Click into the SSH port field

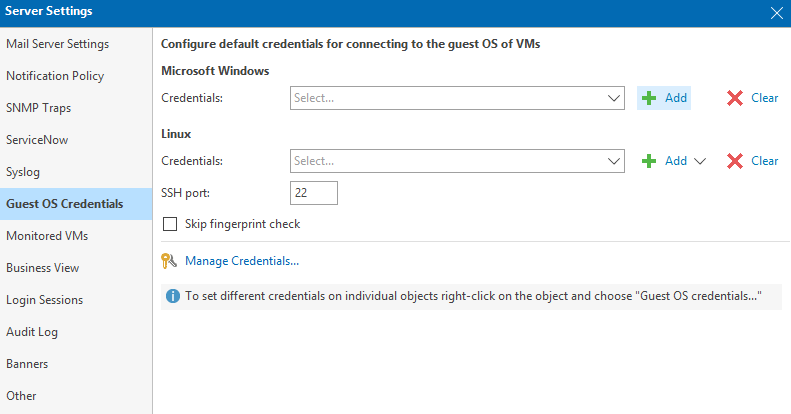[x=314, y=193]
